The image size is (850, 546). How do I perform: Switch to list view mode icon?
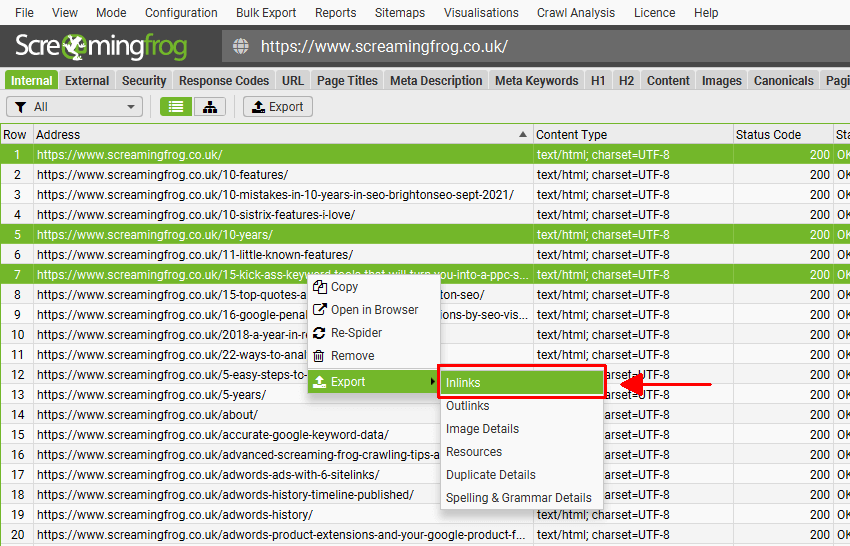pyautogui.click(x=176, y=107)
